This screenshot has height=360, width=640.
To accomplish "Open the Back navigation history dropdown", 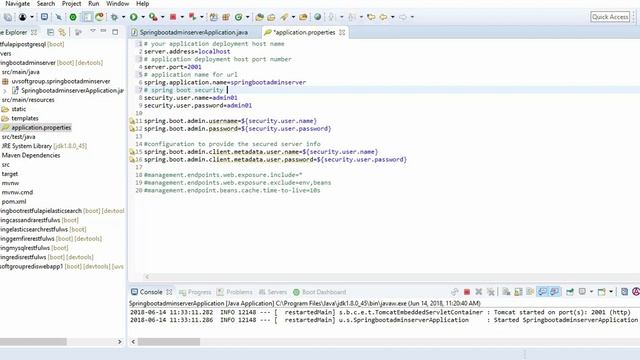I will pos(392,17).
